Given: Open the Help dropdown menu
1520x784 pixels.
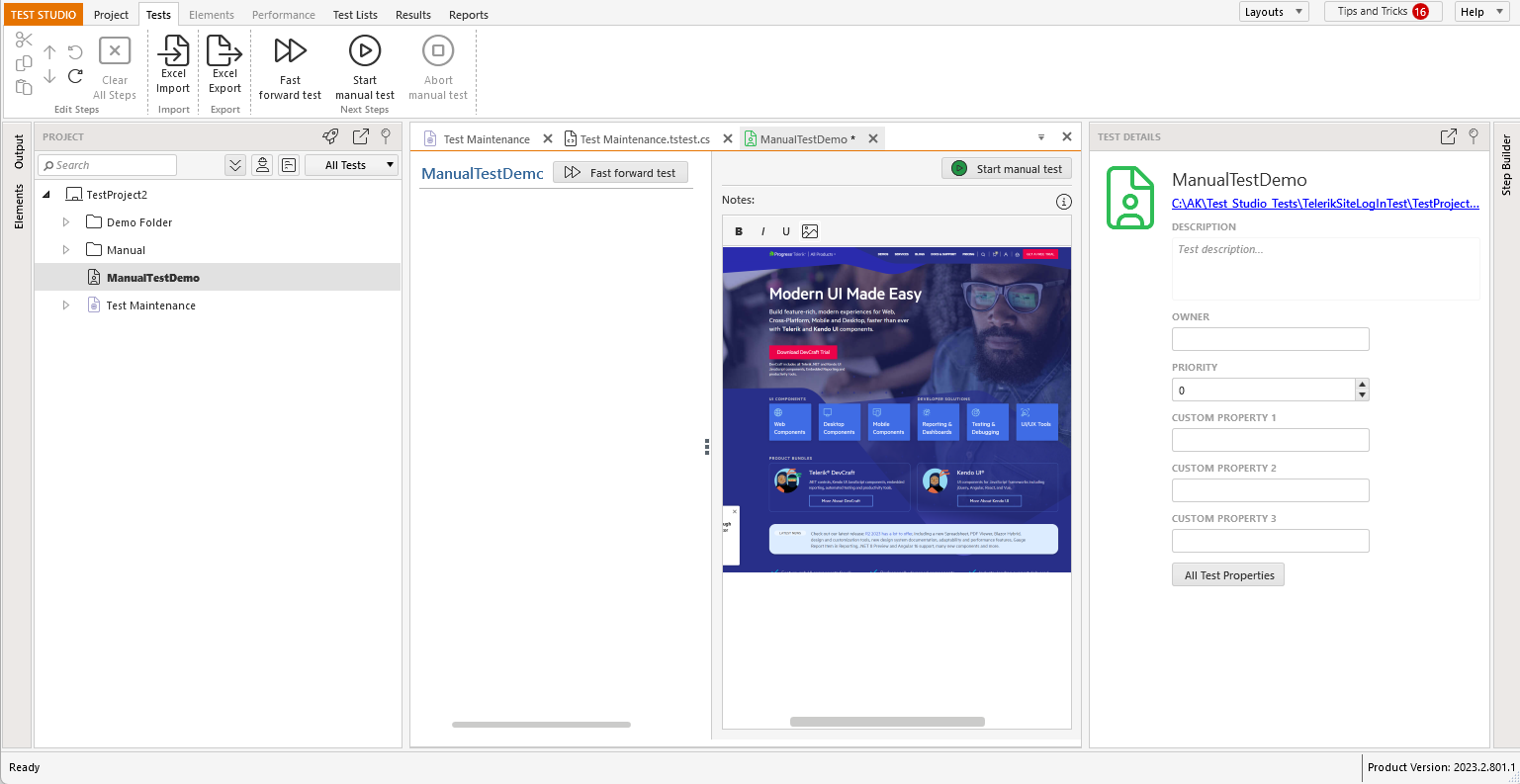Looking at the screenshot, I should [1482, 12].
